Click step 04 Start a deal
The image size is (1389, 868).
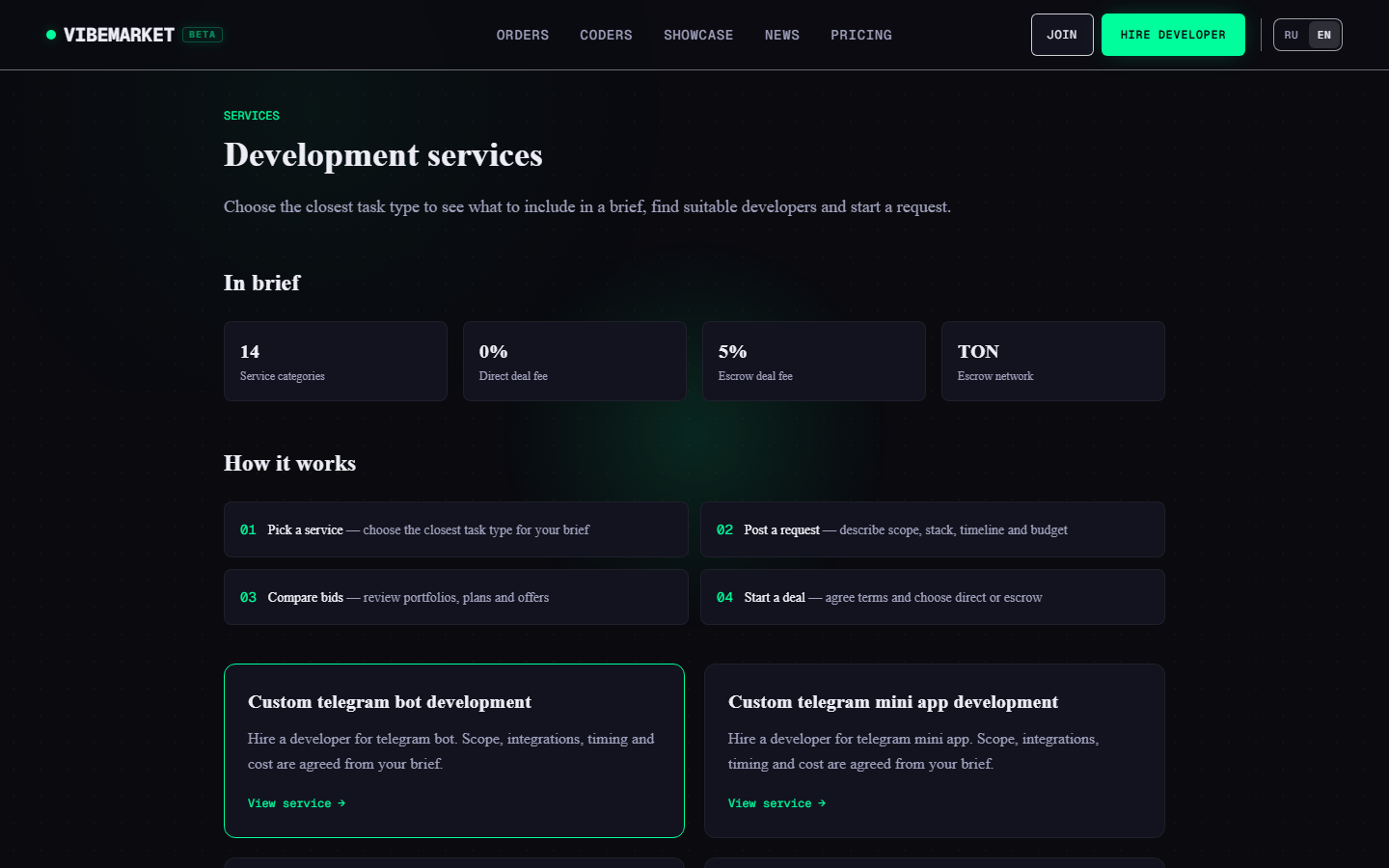click(x=933, y=597)
